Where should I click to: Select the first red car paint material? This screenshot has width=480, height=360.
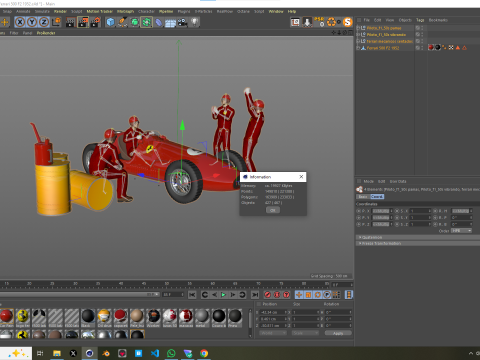click(6, 315)
